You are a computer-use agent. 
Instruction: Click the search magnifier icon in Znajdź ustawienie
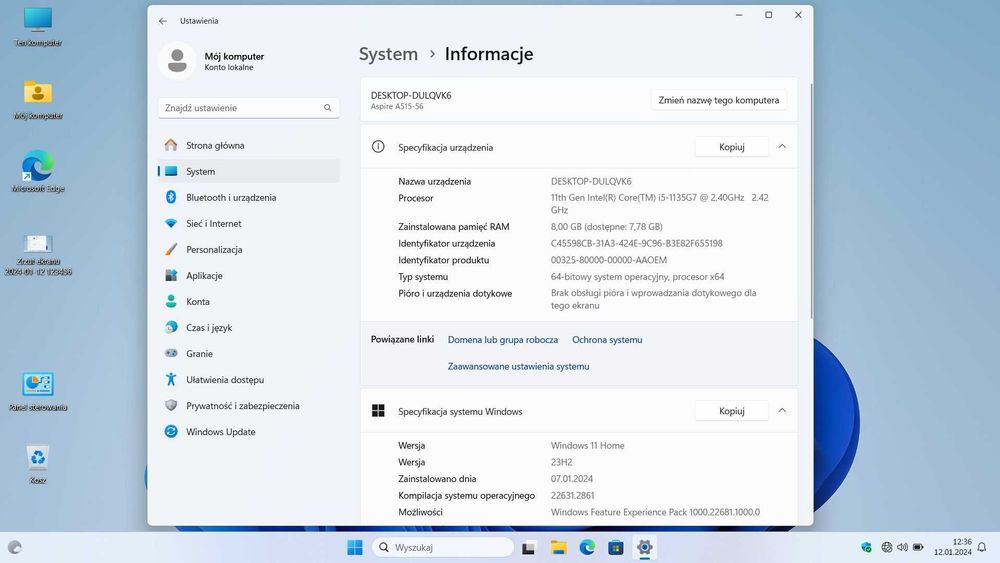tap(327, 108)
